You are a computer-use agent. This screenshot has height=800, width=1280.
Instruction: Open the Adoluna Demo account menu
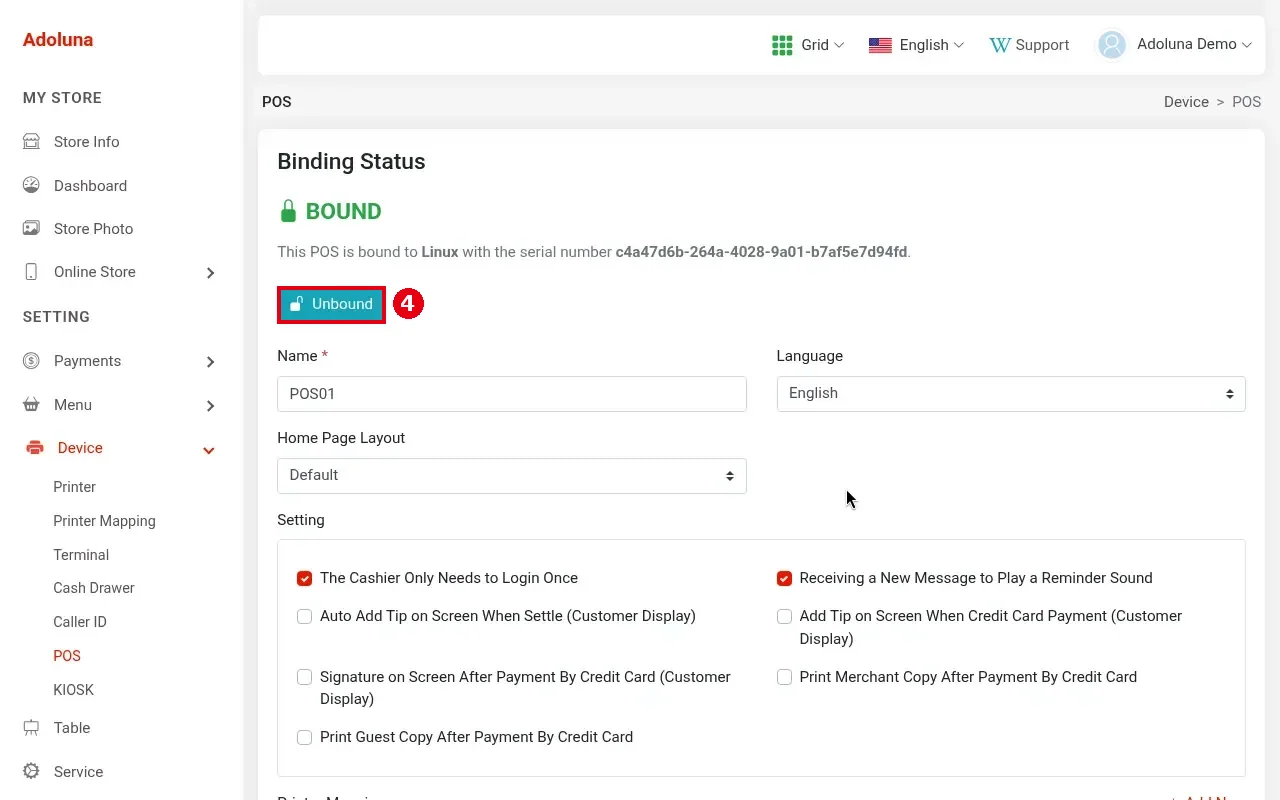click(x=1175, y=45)
